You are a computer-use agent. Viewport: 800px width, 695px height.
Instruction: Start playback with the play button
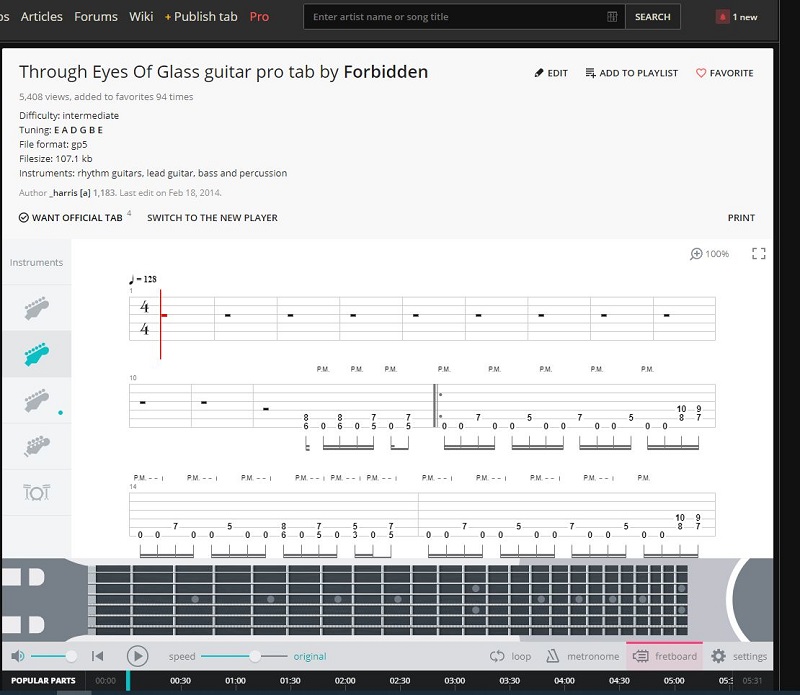point(137,656)
